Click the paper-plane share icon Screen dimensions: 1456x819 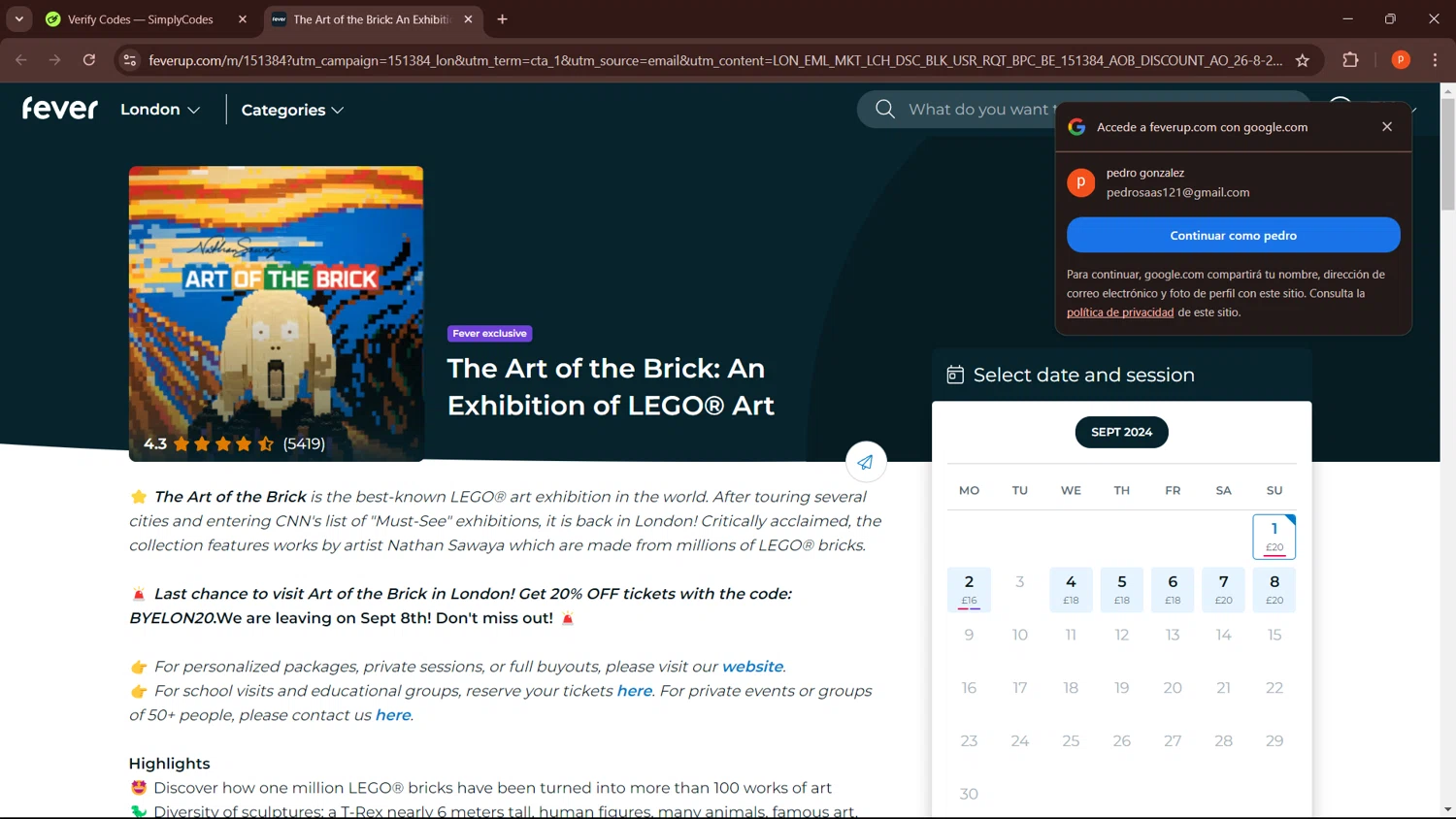(x=865, y=462)
